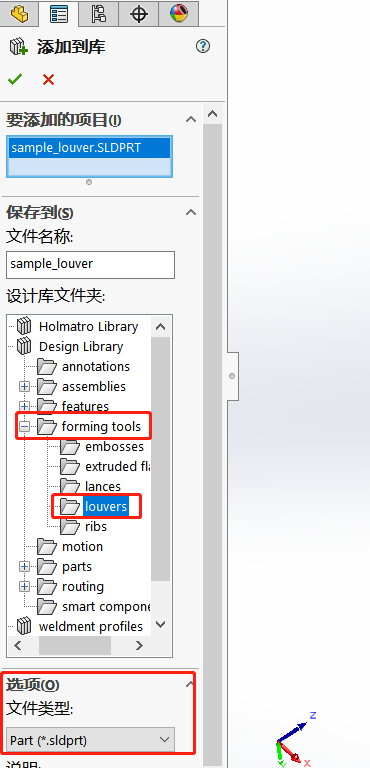
Task: Open the FeatureManager design tree tab
Action: tap(20, 14)
